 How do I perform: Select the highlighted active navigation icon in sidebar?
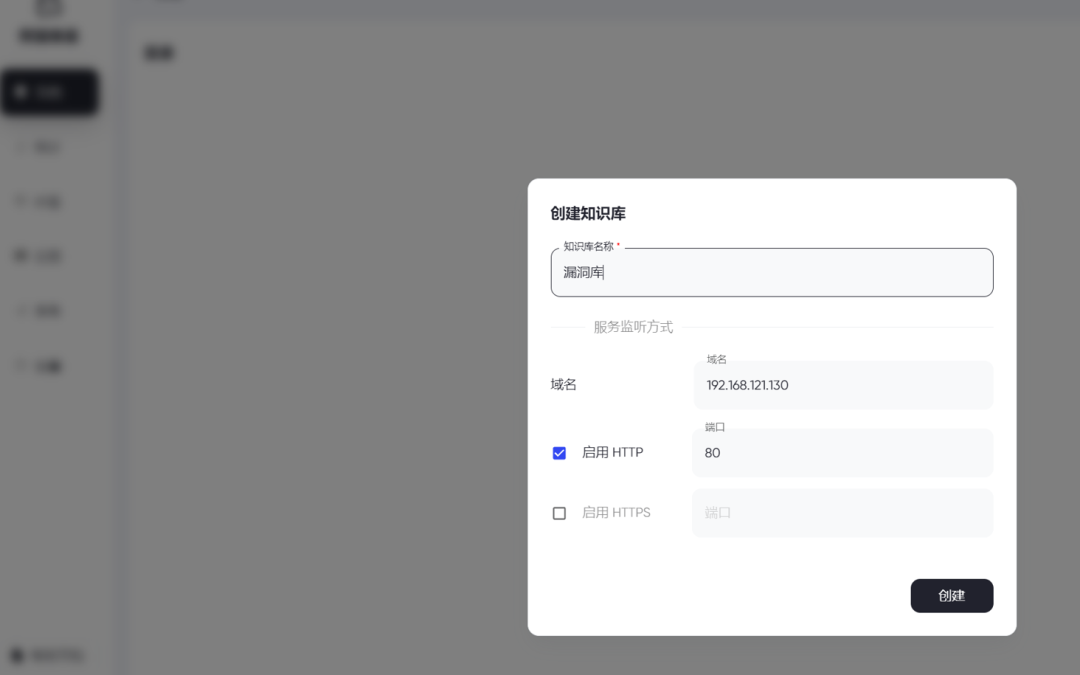click(22, 91)
